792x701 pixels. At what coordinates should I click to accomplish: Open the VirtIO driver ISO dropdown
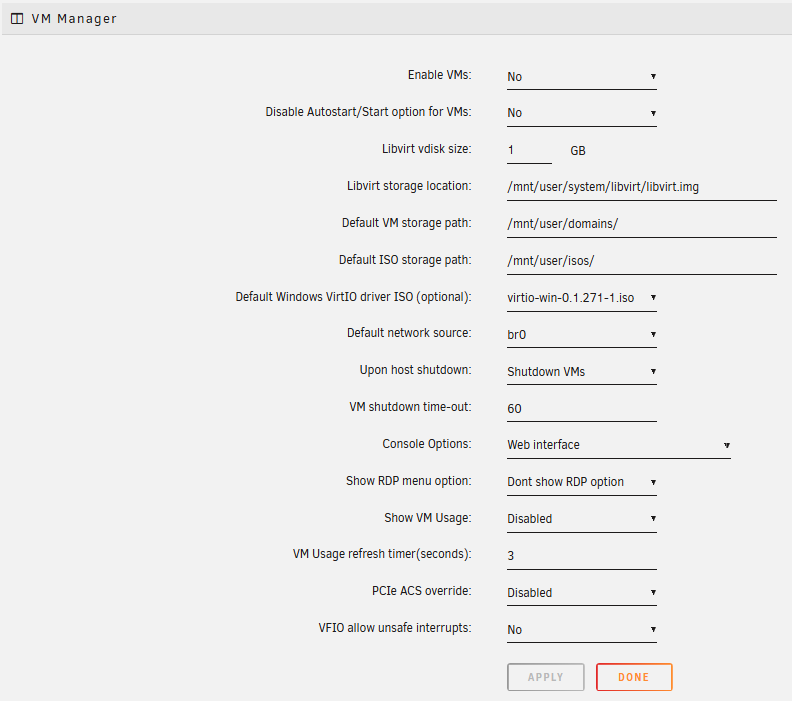581,297
